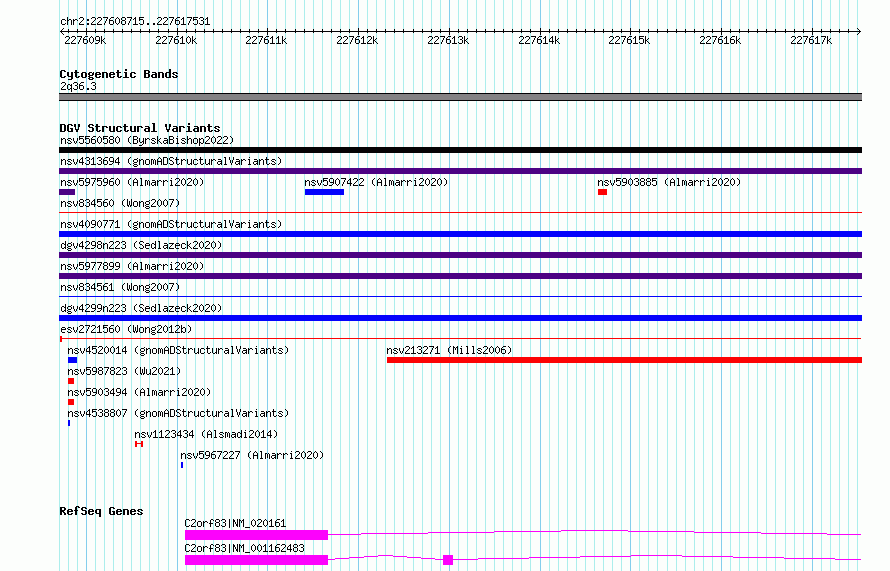Screen dimensions: 890x571
Task: Click the right arrowhead of the ruler
Action: coord(859,32)
